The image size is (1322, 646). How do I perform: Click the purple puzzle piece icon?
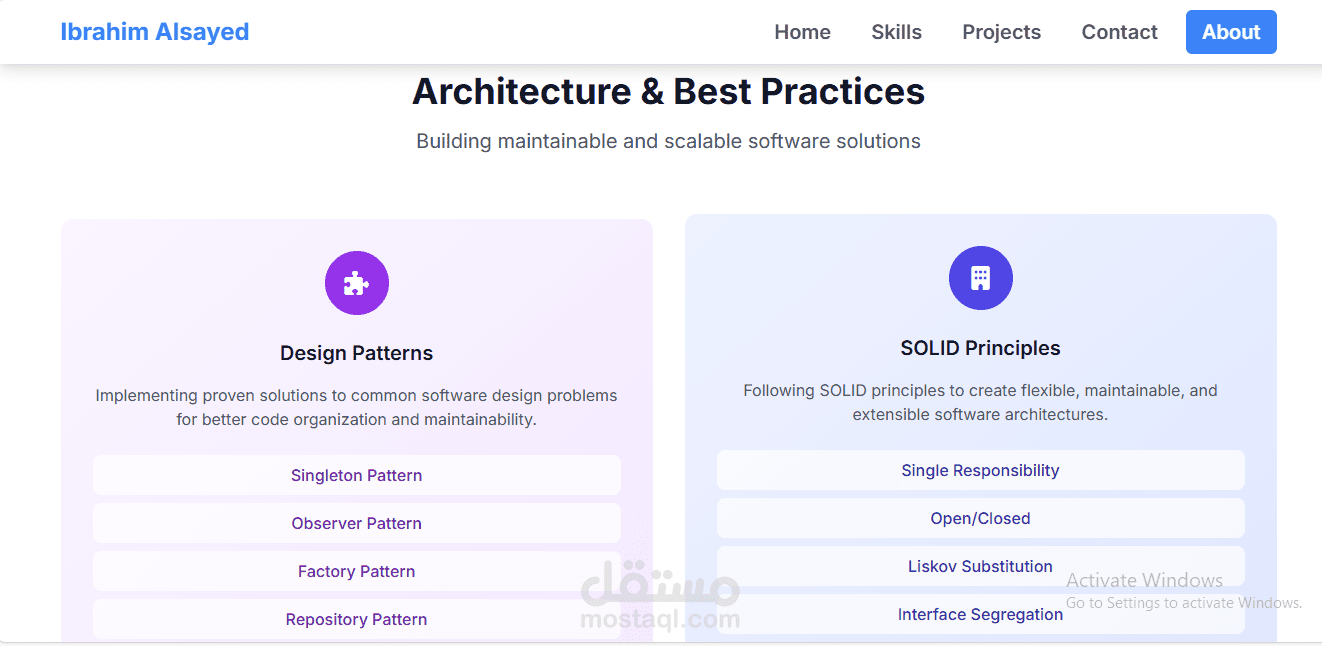coord(357,283)
